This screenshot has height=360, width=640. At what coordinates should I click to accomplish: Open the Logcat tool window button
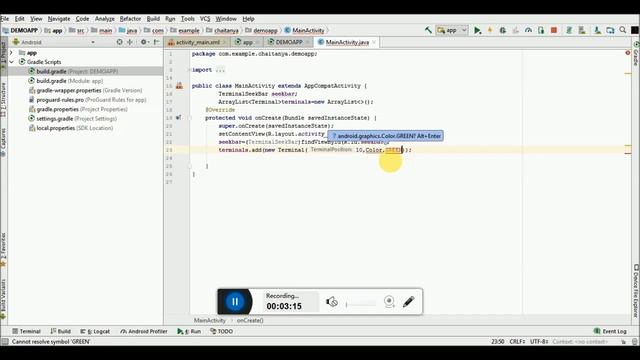95,331
